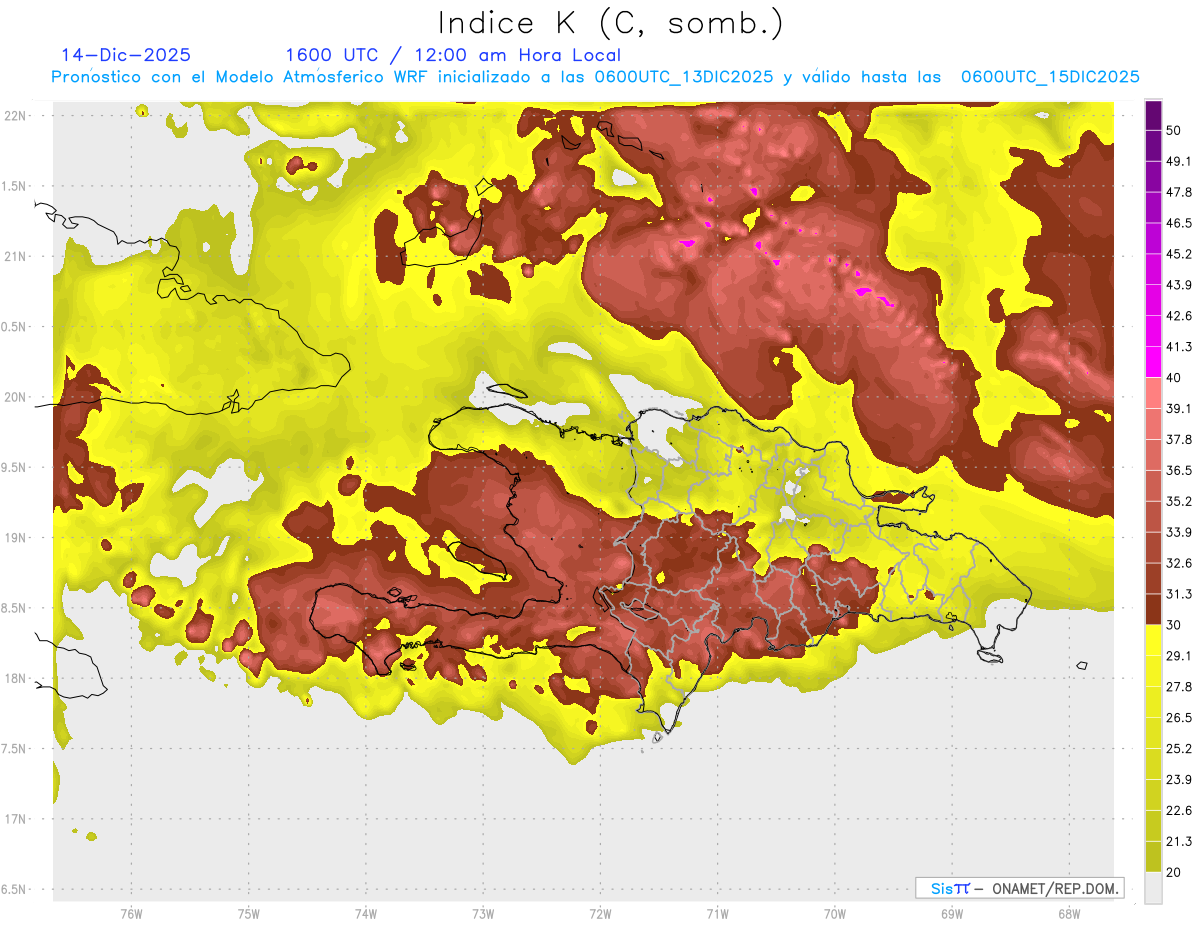Click the "9.5N" latitude axis label
The height and width of the screenshot is (927, 1200).
coord(15,467)
